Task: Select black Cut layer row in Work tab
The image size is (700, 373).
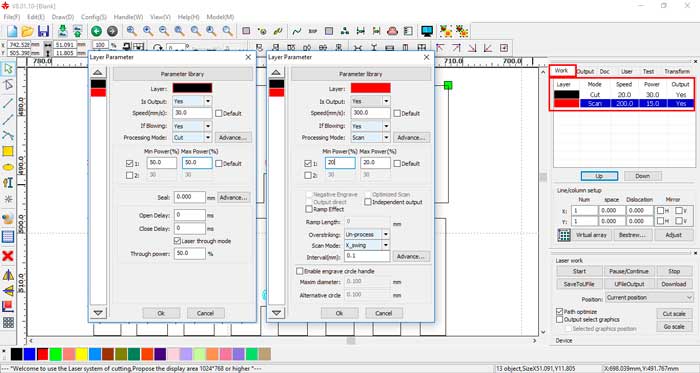Action: pos(624,95)
